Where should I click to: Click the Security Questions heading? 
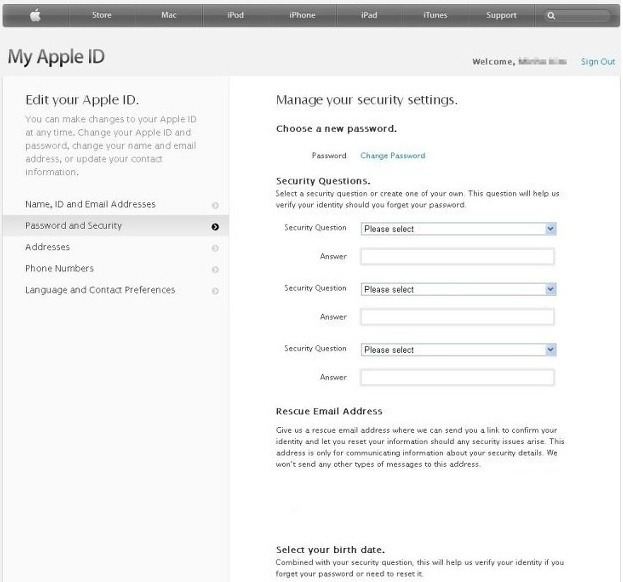point(323,181)
